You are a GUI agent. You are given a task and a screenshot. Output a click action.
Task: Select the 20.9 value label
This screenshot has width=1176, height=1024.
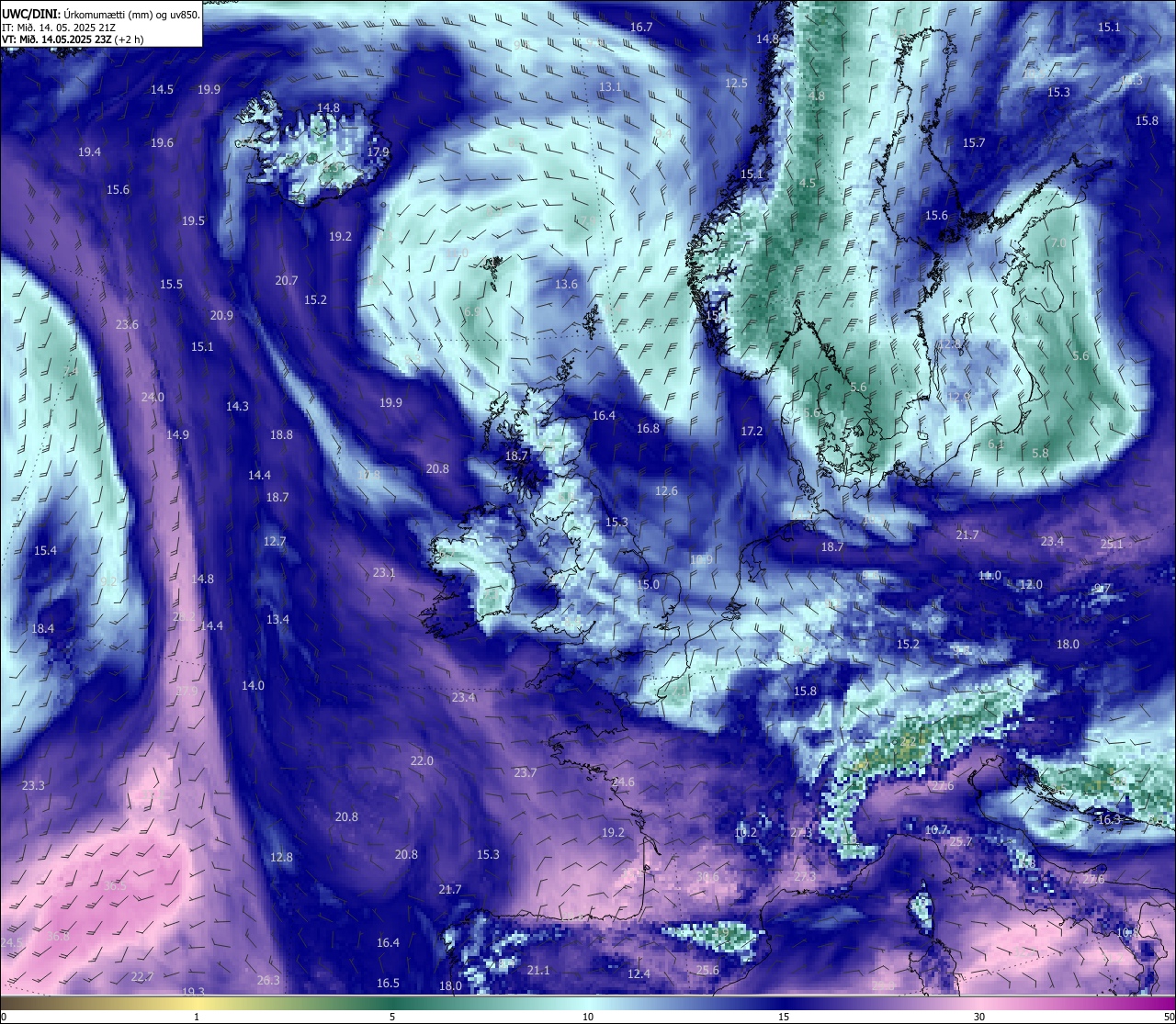(221, 315)
